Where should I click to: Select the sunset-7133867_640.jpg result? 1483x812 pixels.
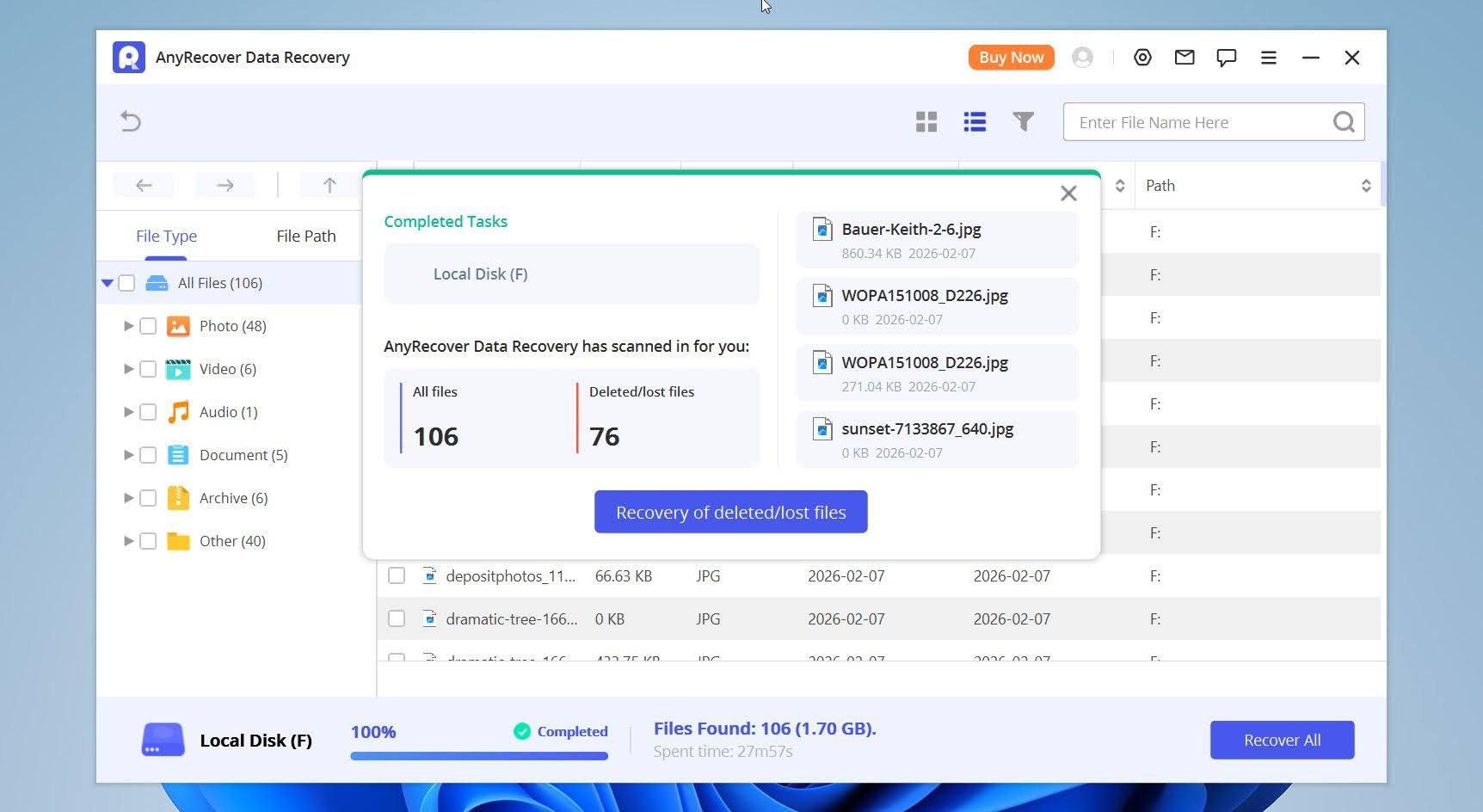coord(937,440)
